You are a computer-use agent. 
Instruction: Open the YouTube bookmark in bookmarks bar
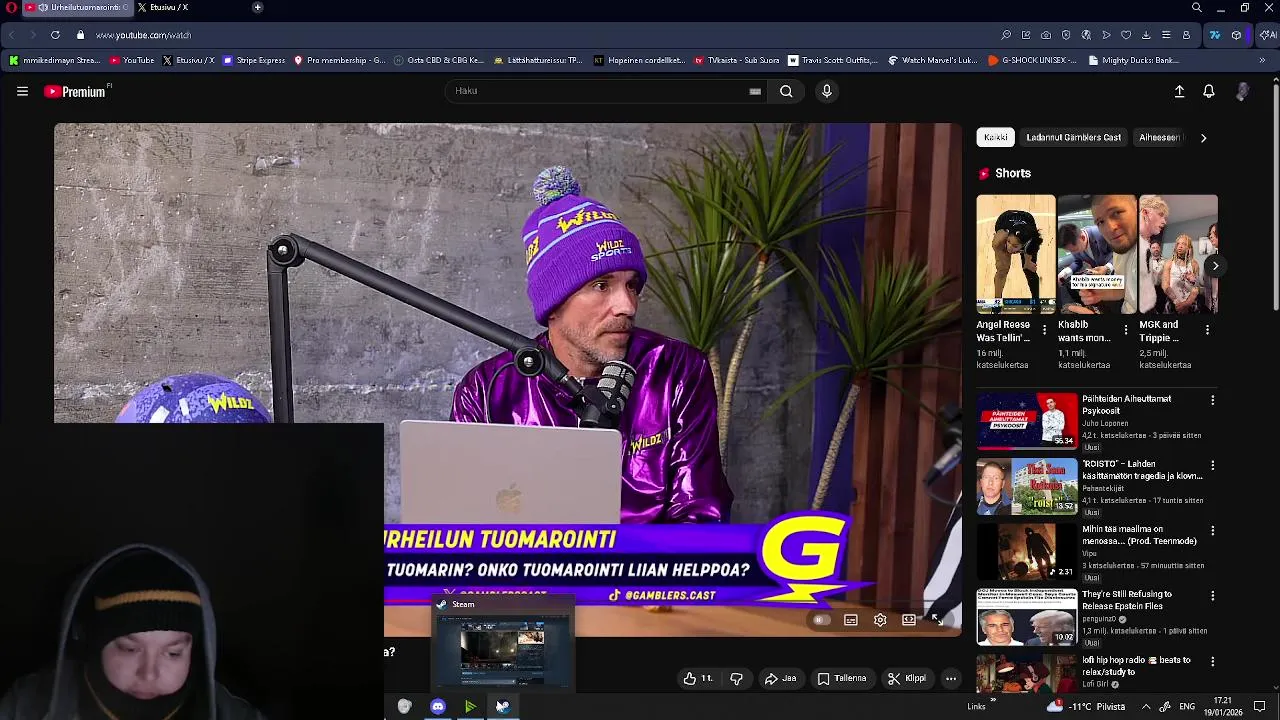[x=132, y=60]
